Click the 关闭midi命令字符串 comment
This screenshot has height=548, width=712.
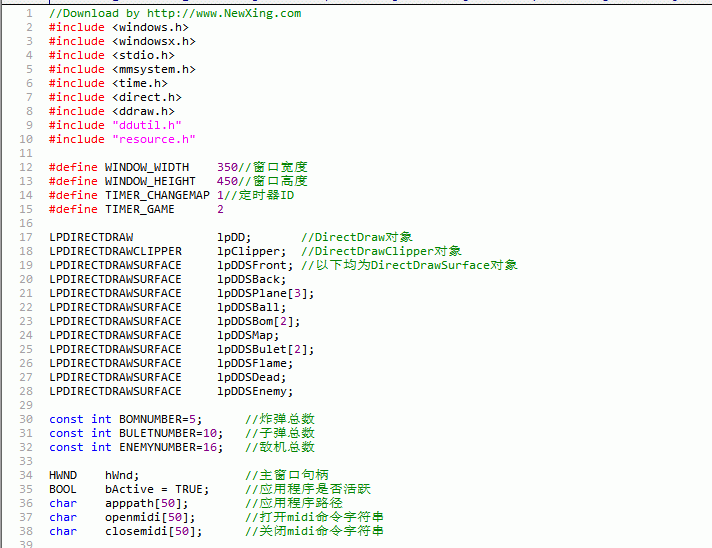(x=314, y=532)
